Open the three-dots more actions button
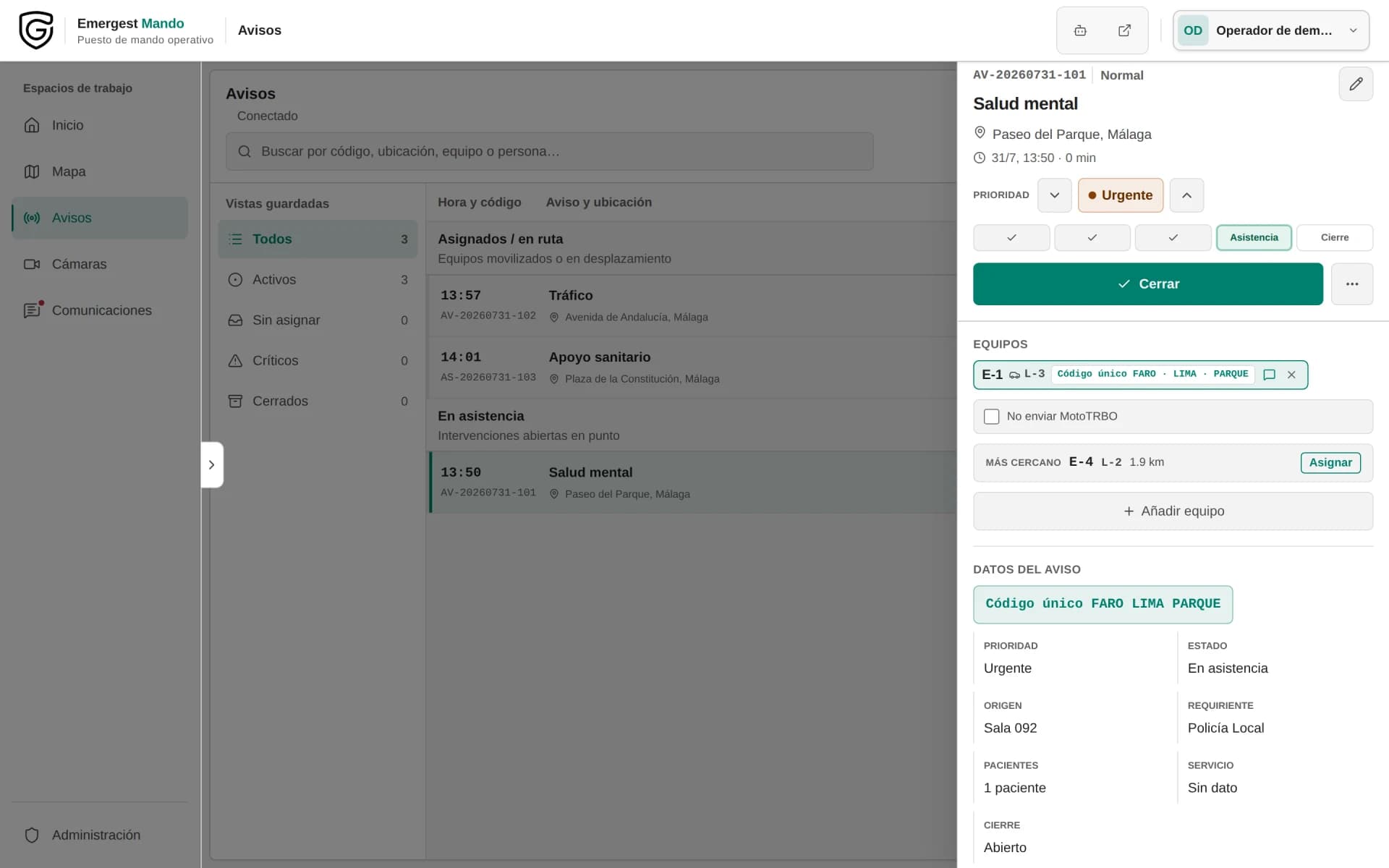Image resolution: width=1389 pixels, height=868 pixels. [1352, 284]
